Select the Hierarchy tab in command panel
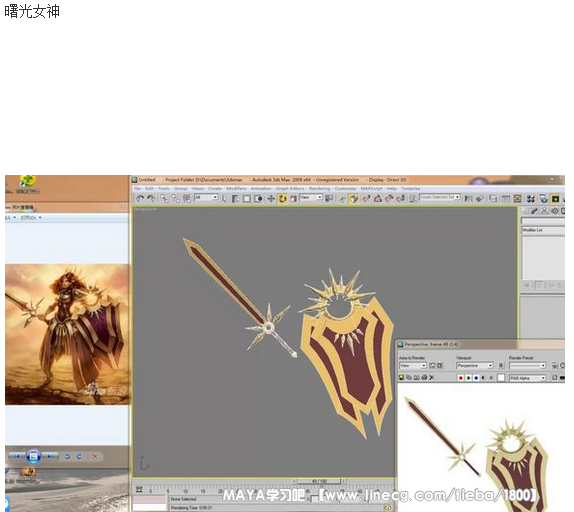Viewport: 574px width, 512px height. (545, 211)
